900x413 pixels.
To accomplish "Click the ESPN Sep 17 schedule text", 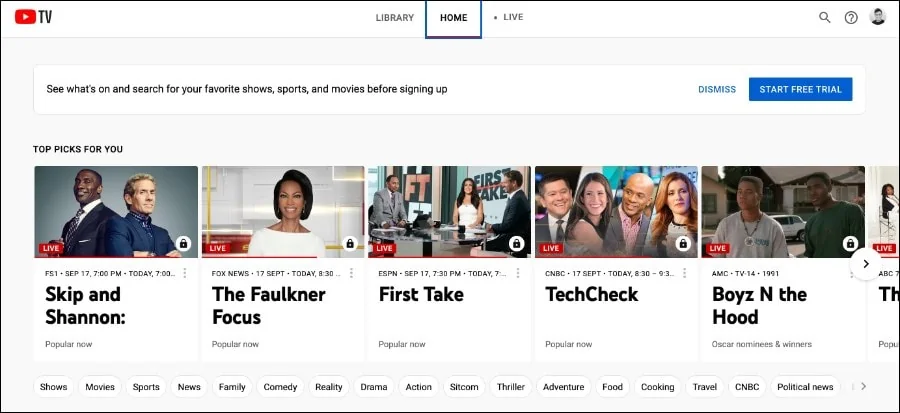I will (443, 274).
